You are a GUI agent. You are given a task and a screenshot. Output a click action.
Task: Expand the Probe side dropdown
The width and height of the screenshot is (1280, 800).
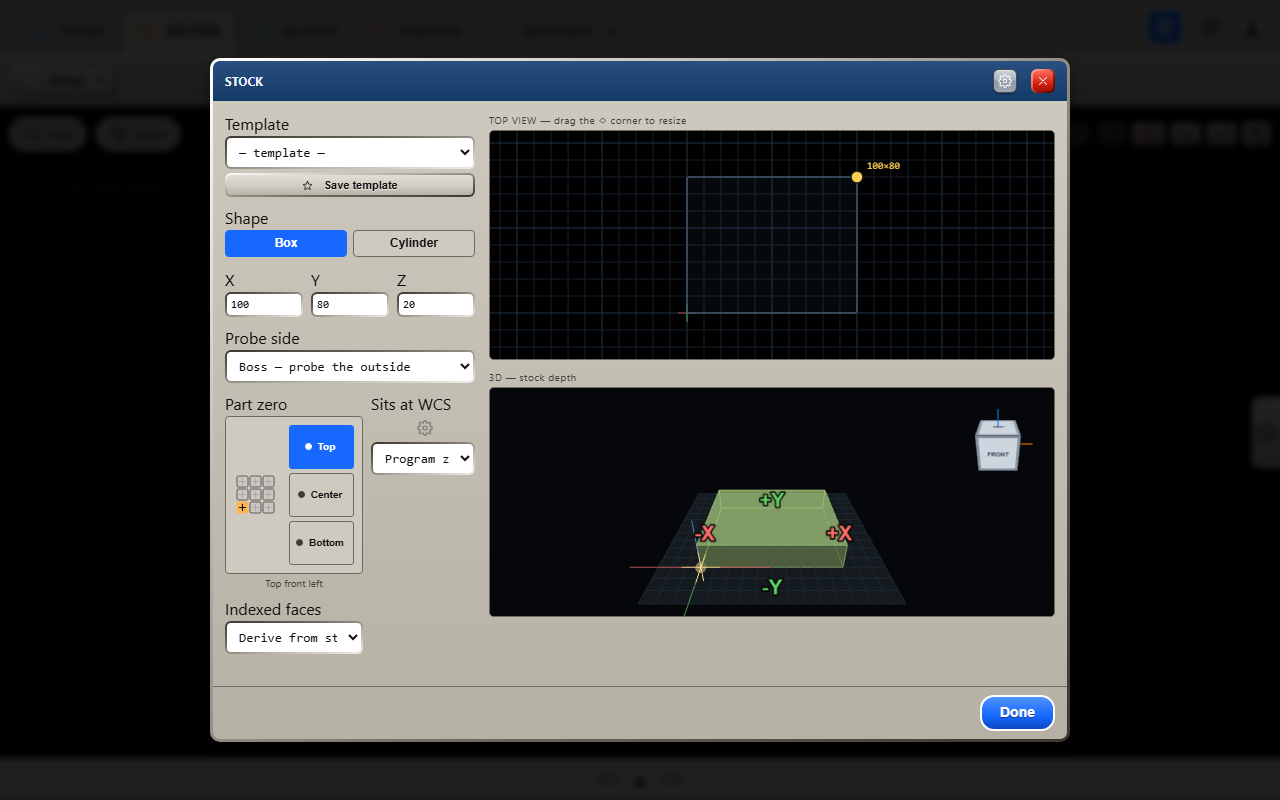(350, 367)
